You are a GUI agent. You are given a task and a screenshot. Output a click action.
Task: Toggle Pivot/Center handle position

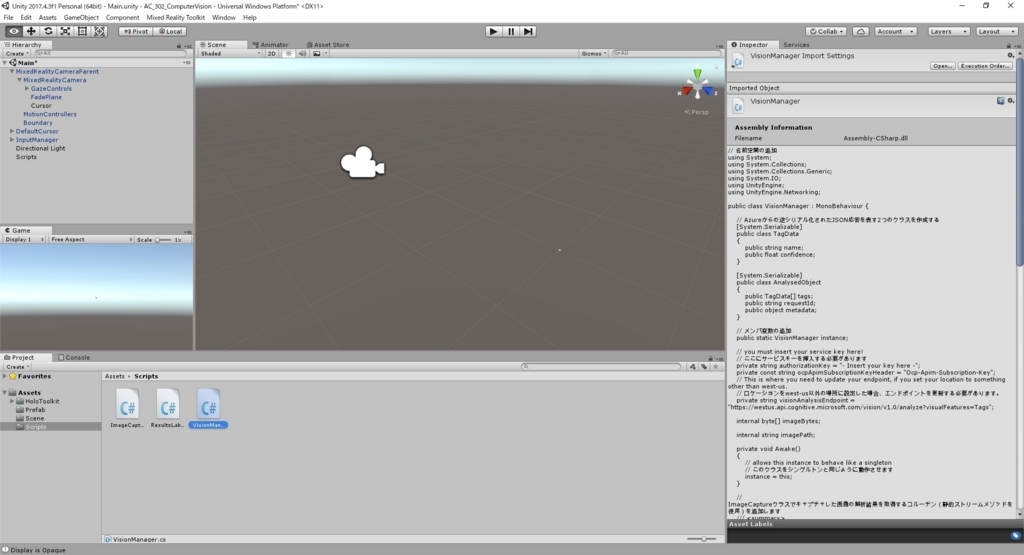[x=136, y=31]
